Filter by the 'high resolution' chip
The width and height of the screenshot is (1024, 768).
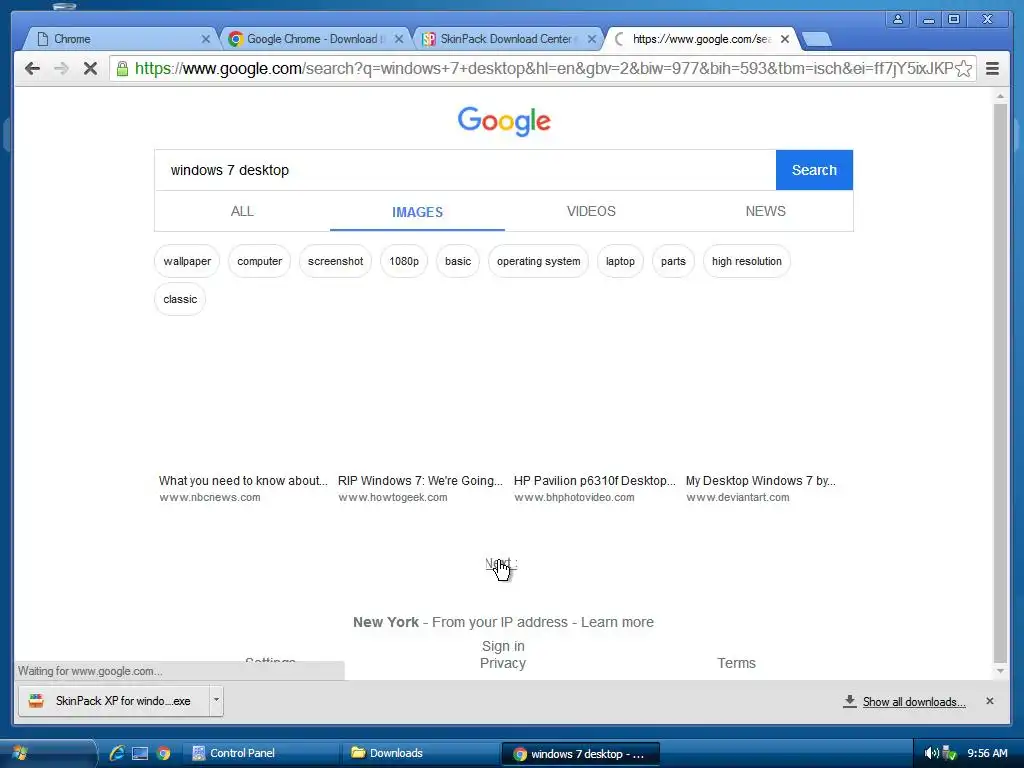click(x=746, y=261)
